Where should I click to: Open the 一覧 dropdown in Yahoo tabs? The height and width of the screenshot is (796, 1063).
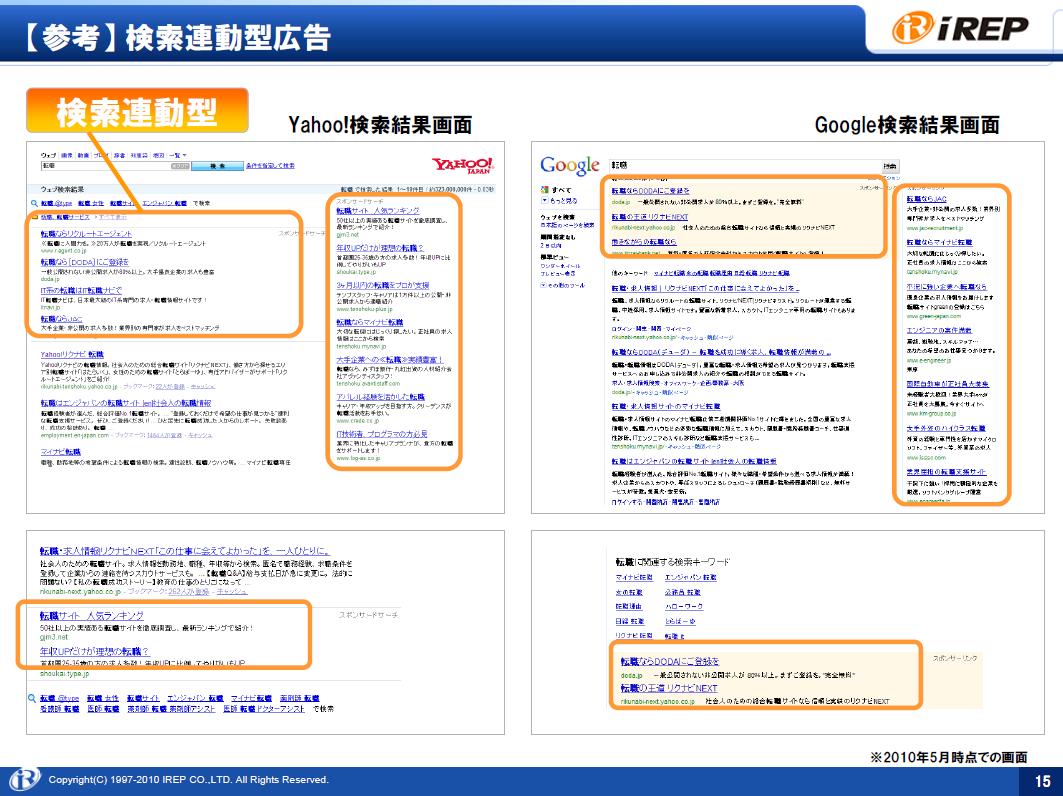point(178,155)
